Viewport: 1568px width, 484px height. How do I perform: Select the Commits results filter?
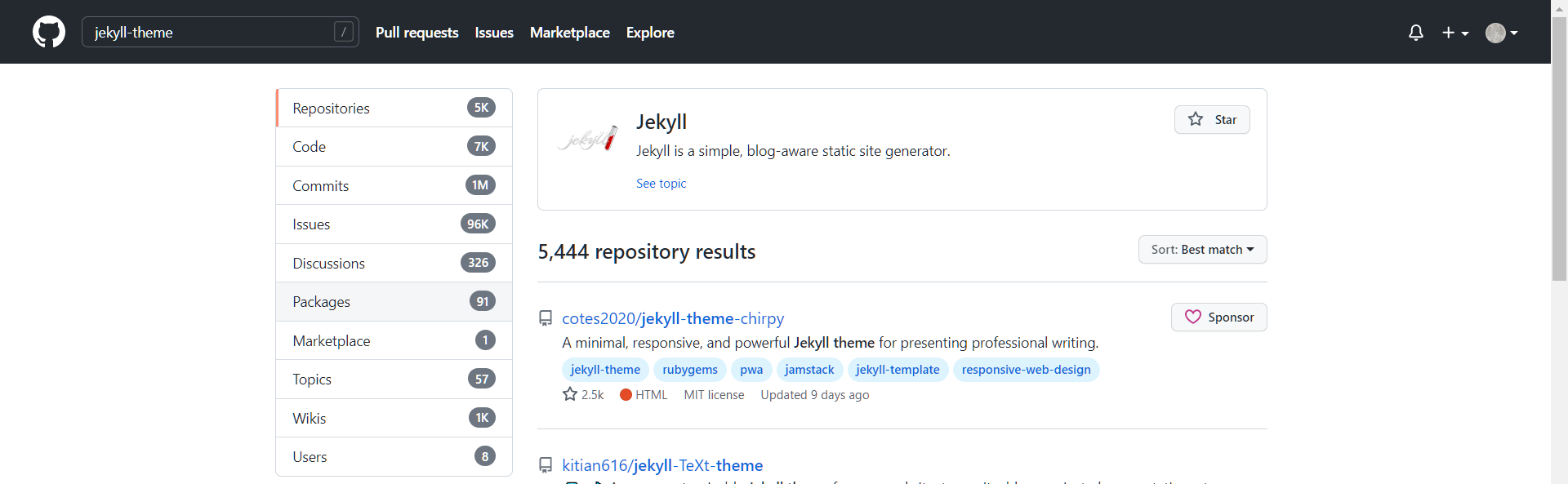394,185
